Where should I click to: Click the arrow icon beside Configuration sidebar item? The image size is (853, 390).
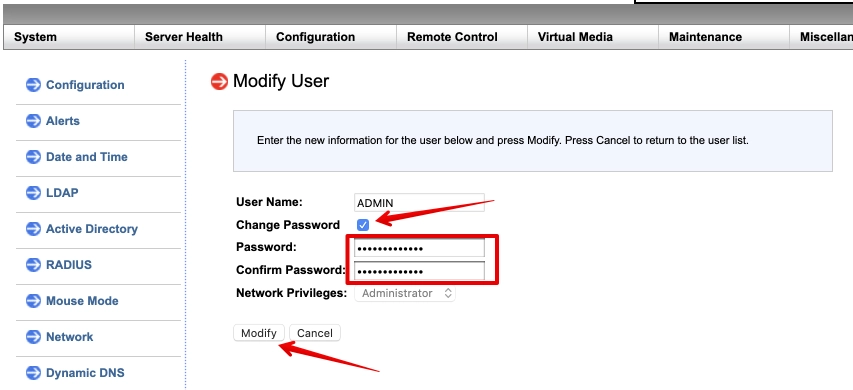33,85
